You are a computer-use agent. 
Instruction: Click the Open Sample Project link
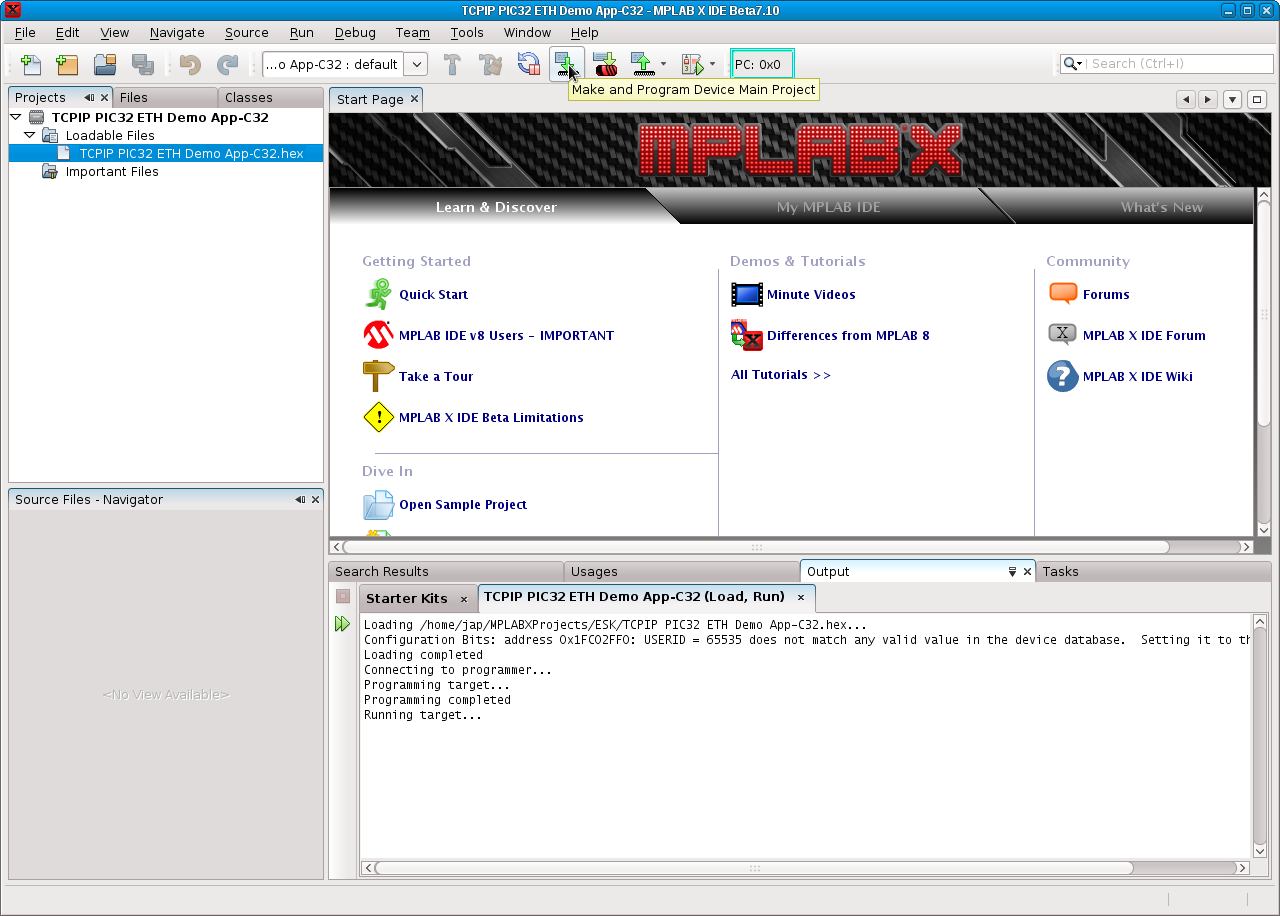click(463, 505)
